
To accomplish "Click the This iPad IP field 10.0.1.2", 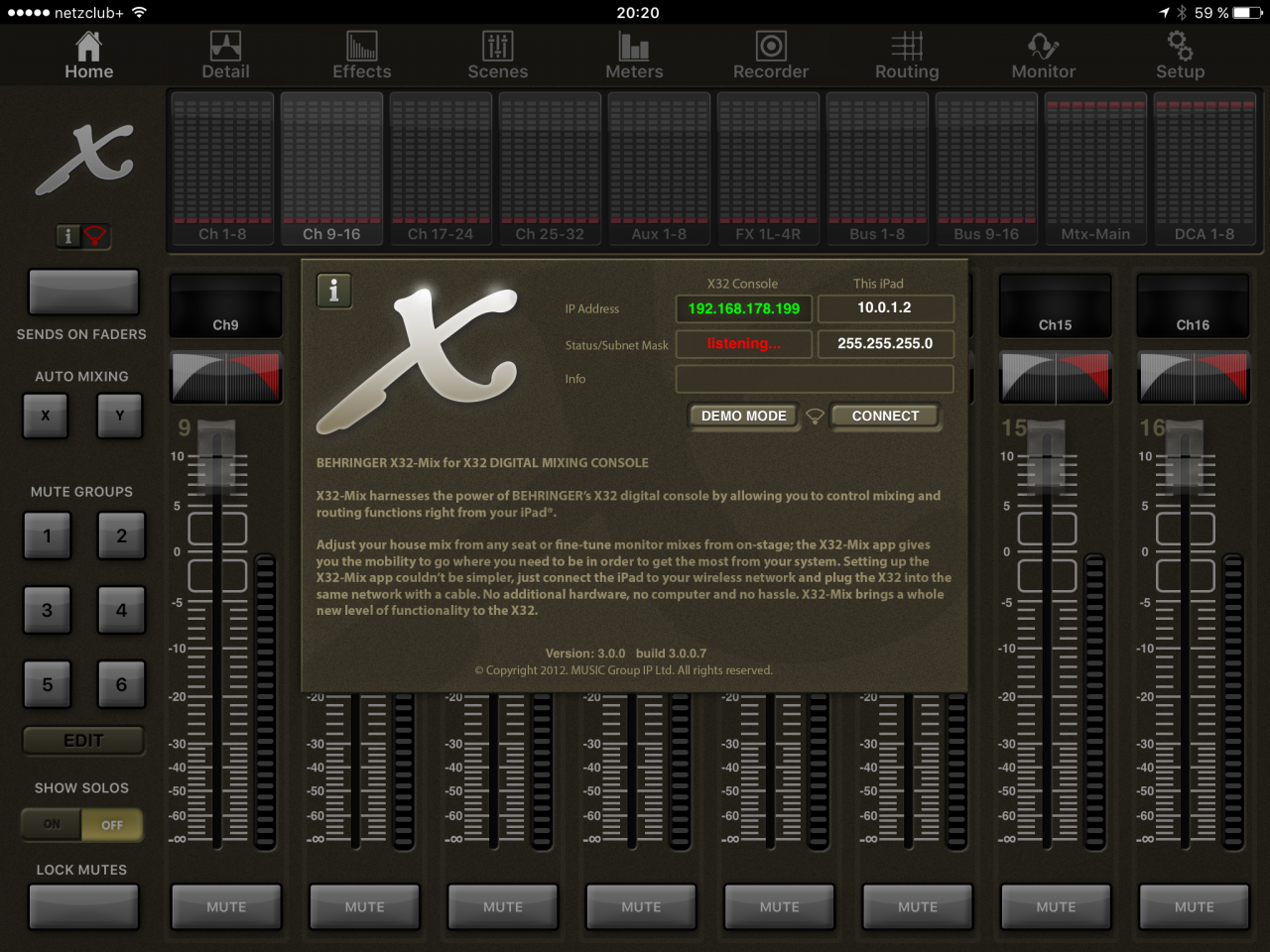I will coord(885,308).
